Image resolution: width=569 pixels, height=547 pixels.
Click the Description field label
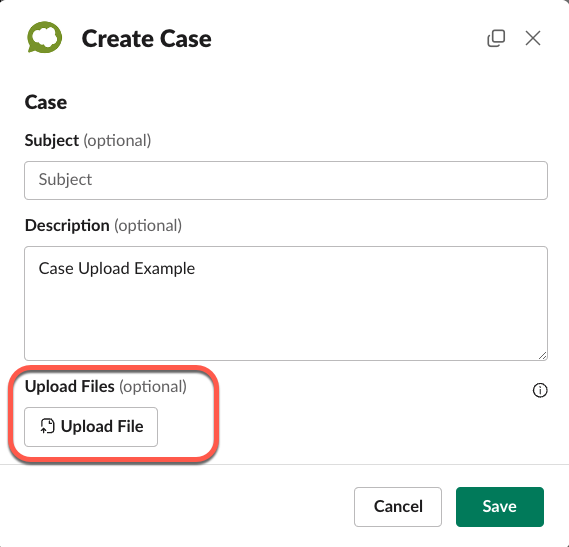click(67, 225)
